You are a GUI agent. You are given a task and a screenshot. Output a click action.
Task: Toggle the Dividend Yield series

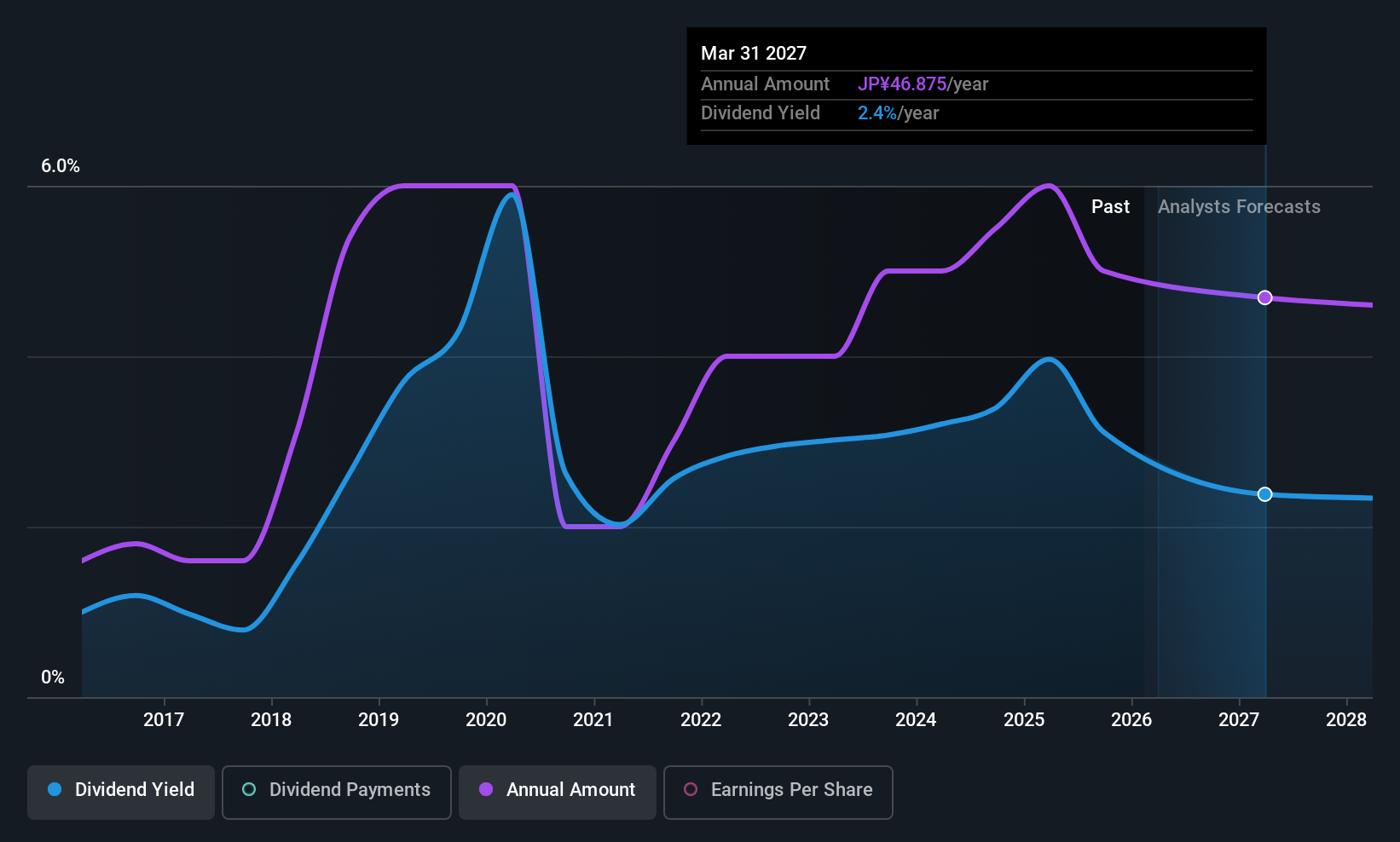coord(121,792)
